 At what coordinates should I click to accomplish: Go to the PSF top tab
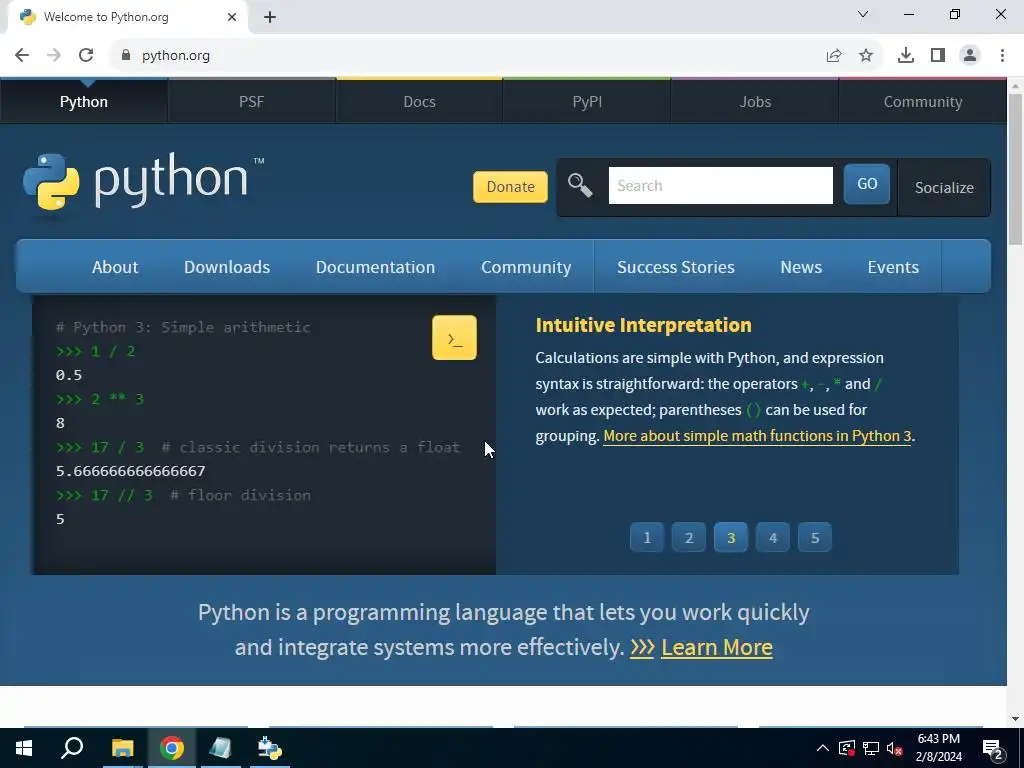pyautogui.click(x=251, y=102)
